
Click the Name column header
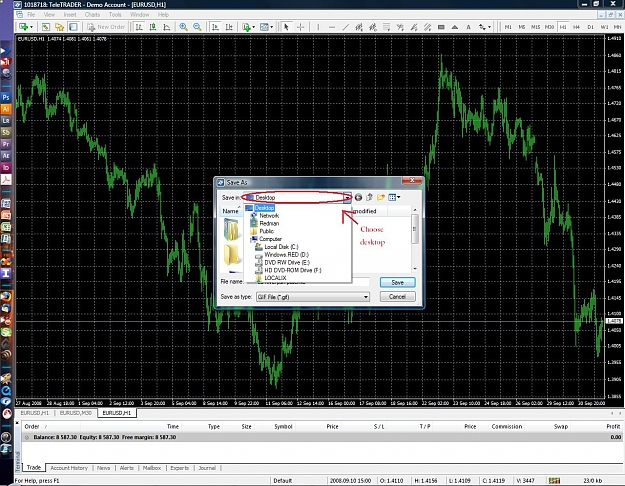[231, 211]
